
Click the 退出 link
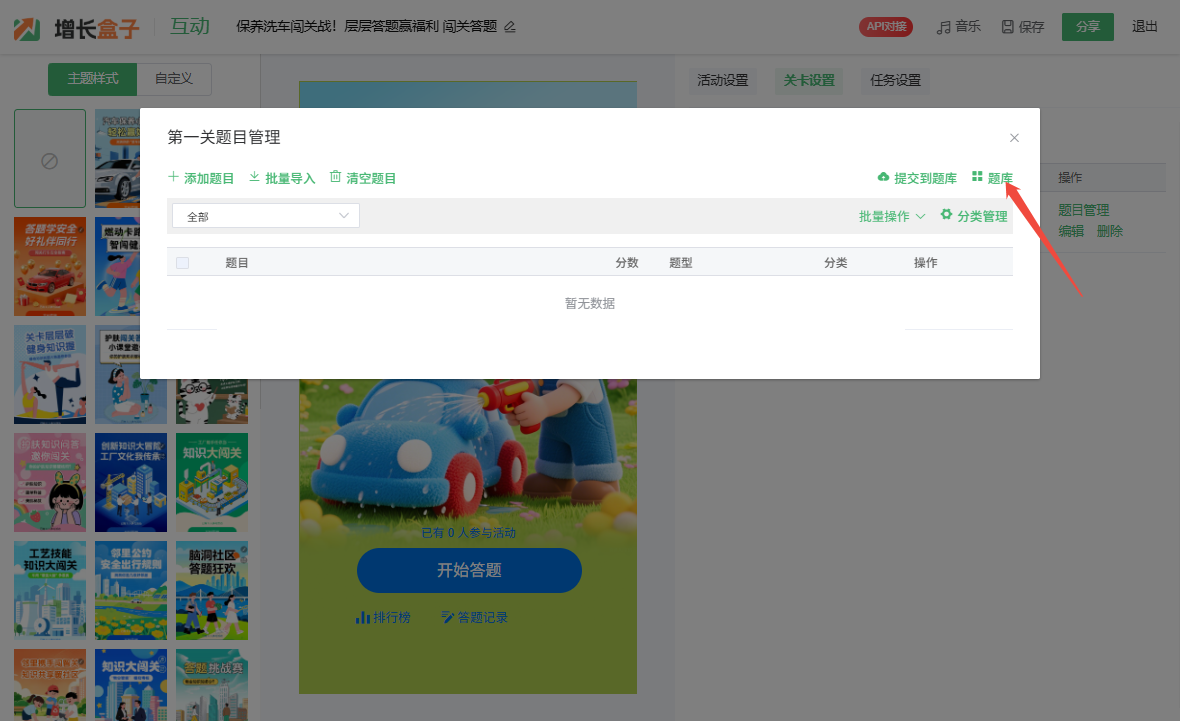1144,27
